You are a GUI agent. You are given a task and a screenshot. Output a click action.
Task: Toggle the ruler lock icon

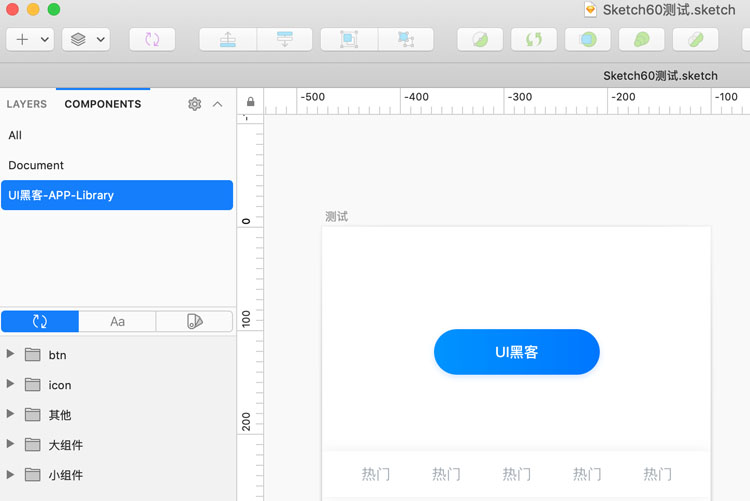tap(250, 101)
